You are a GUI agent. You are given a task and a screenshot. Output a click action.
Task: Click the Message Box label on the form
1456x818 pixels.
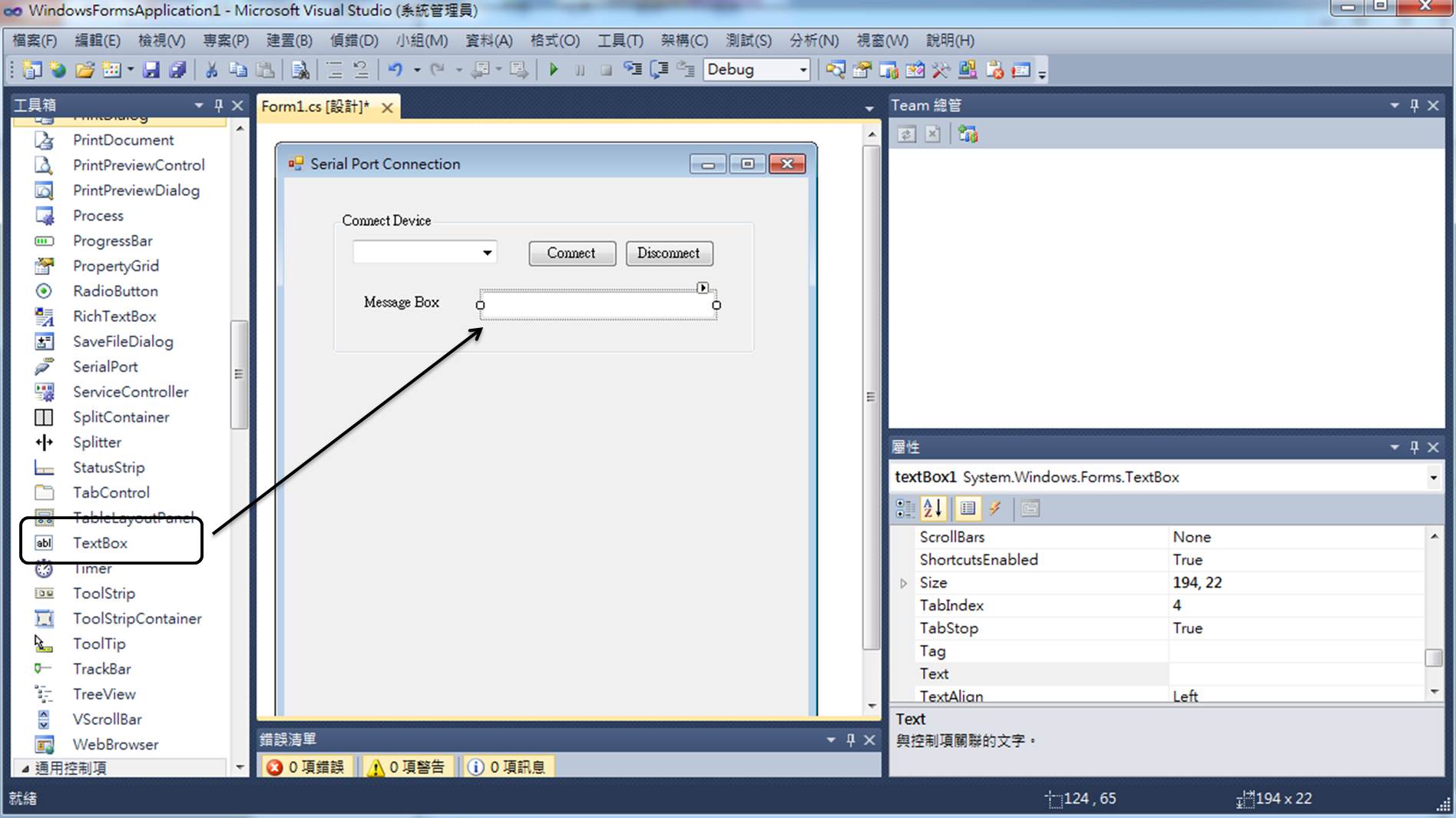click(x=402, y=303)
